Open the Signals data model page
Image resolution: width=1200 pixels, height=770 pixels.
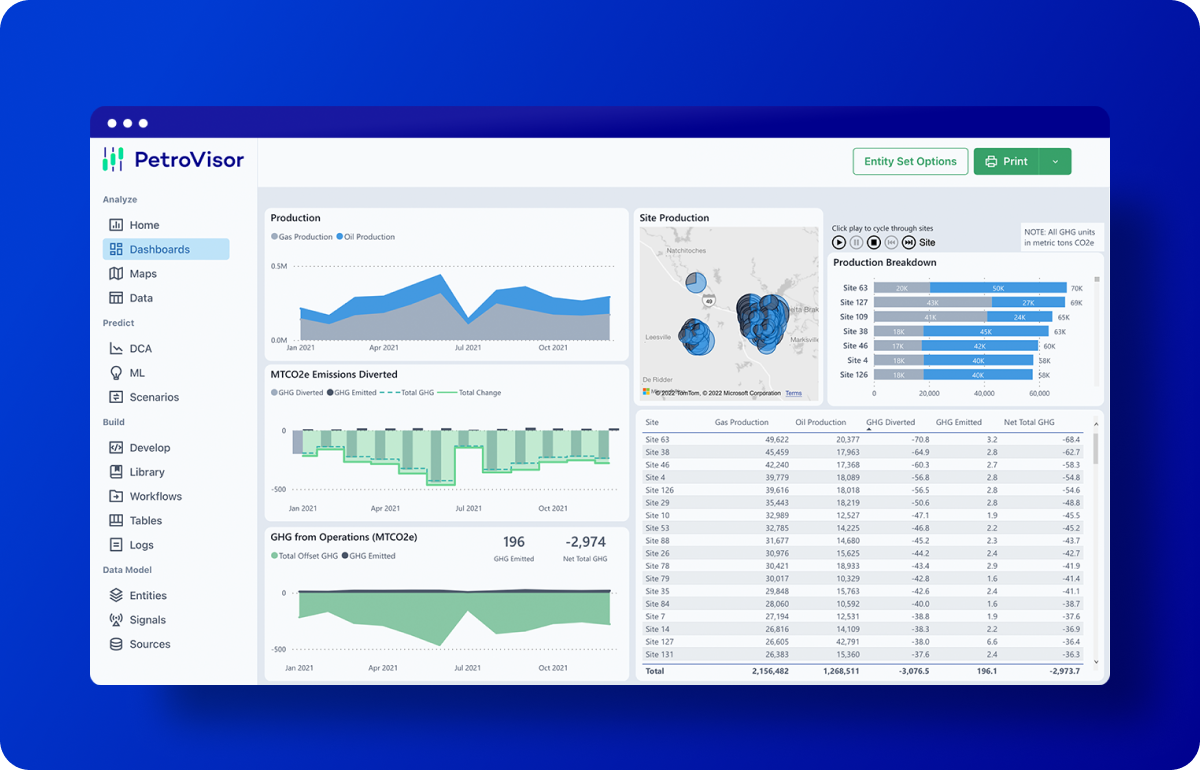pos(147,620)
